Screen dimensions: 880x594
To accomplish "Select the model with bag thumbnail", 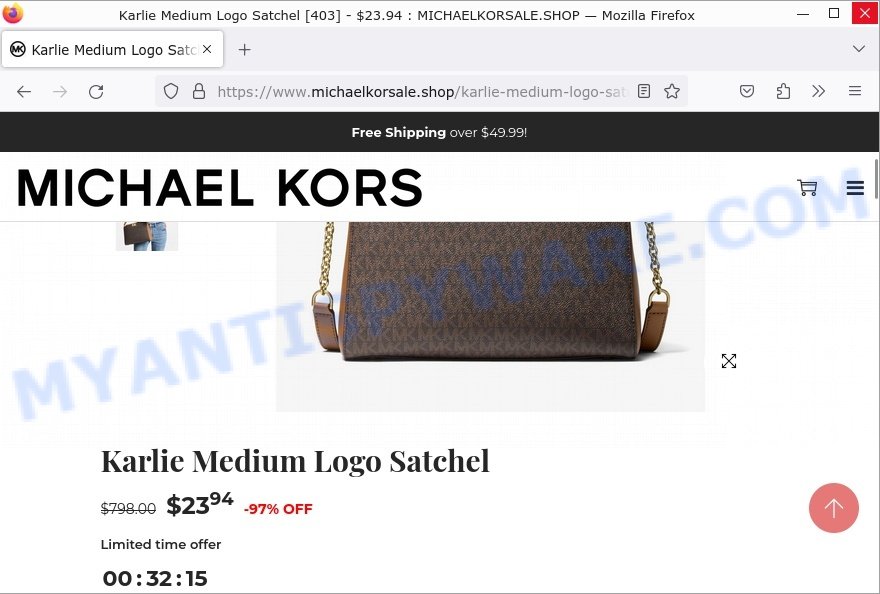I will pyautogui.click(x=147, y=236).
